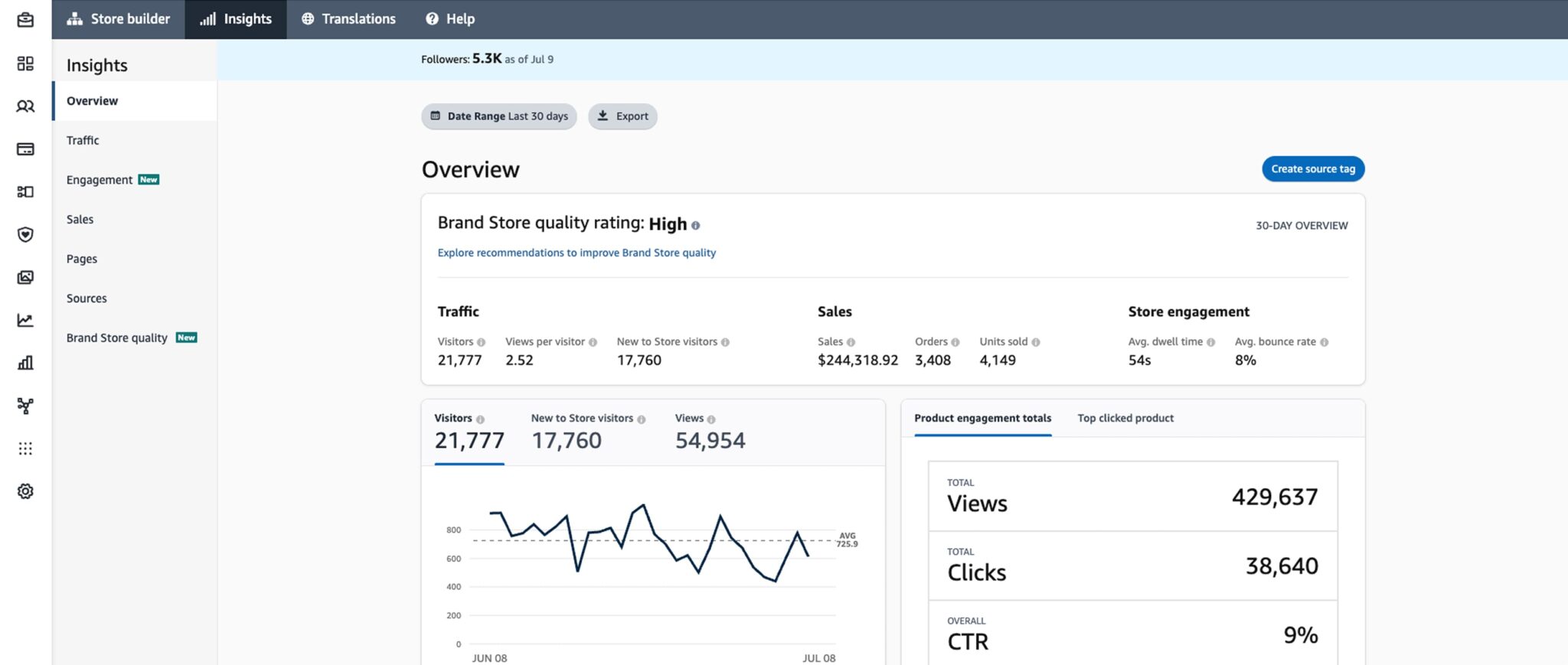The height and width of the screenshot is (665, 1568).
Task: Click the line graph trend icon in sidebar
Action: (x=25, y=320)
